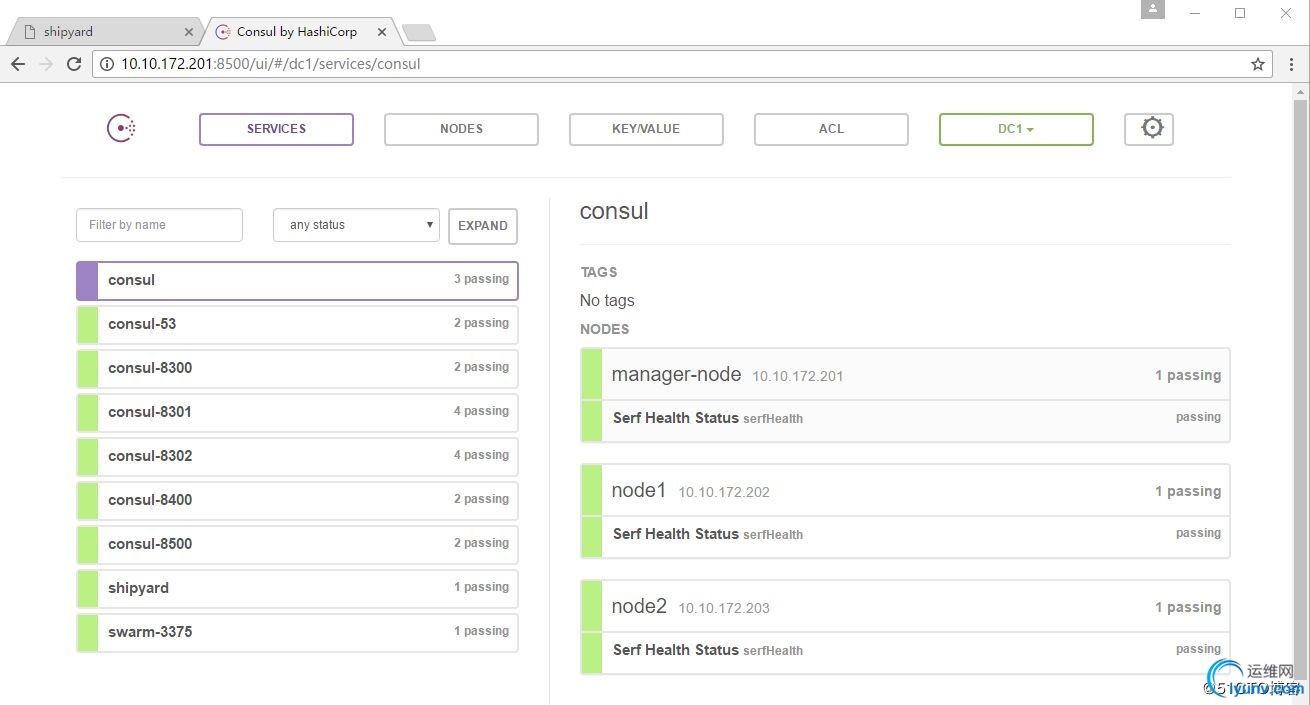
Task: Open the any status filter dropdown
Action: (x=357, y=225)
